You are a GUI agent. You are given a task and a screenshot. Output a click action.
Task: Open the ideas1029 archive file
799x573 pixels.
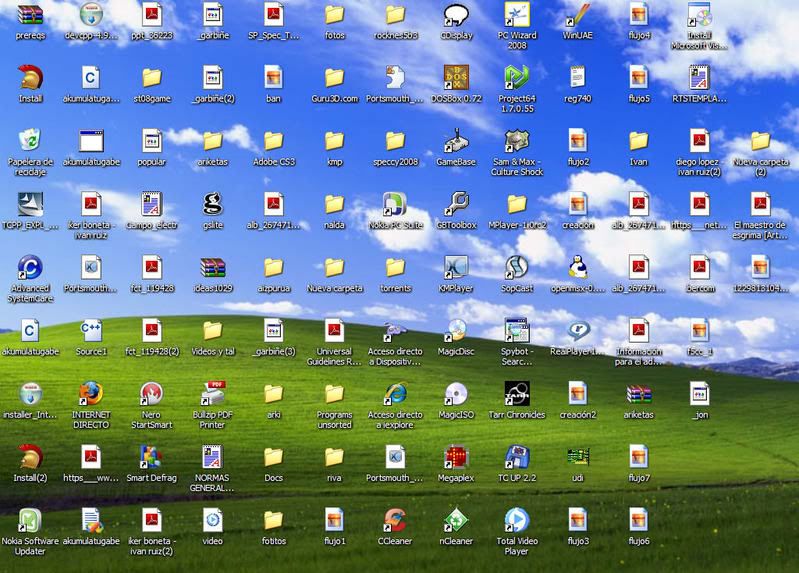coord(212,267)
